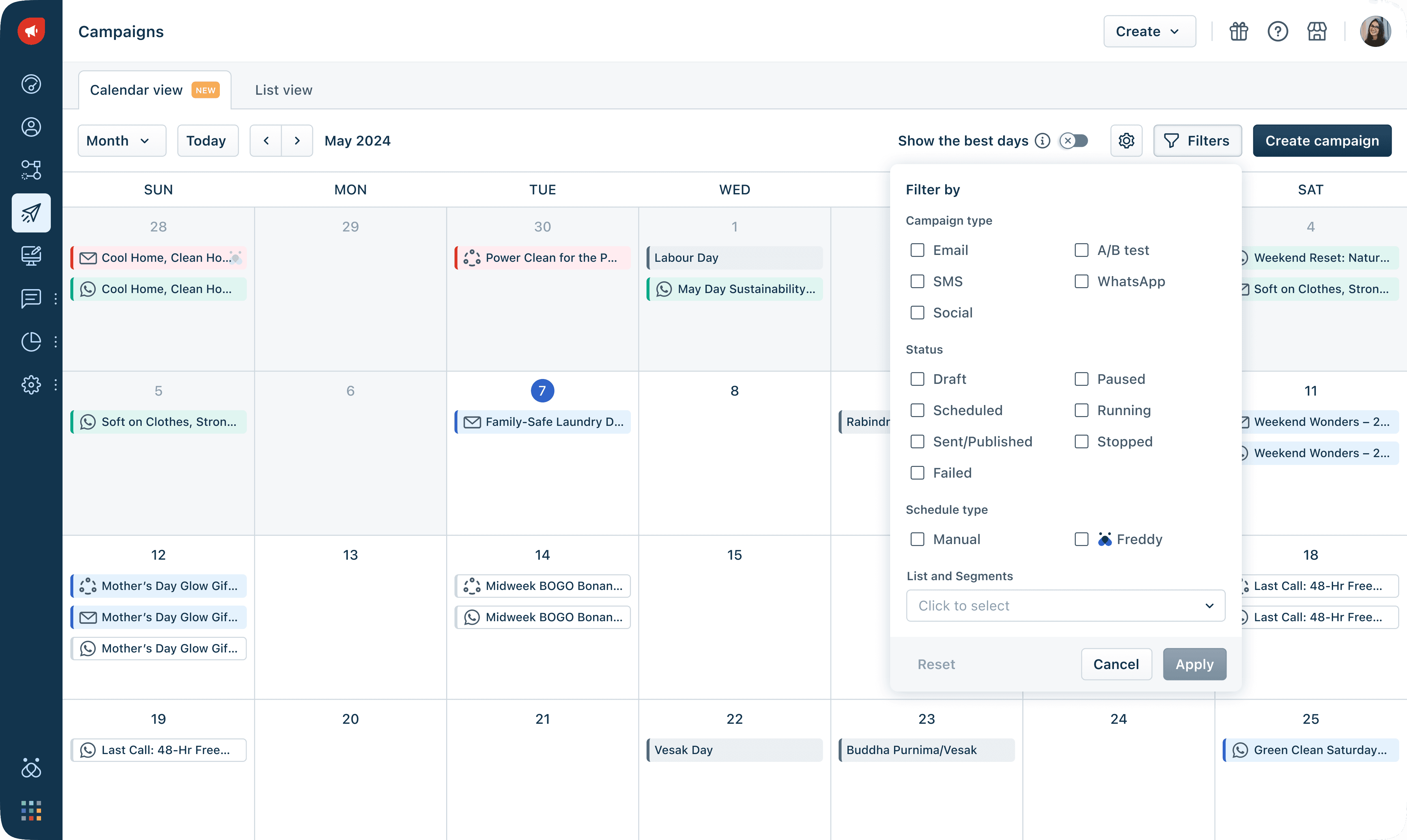
Task: Expand the Month view dropdown
Action: pyautogui.click(x=122, y=141)
